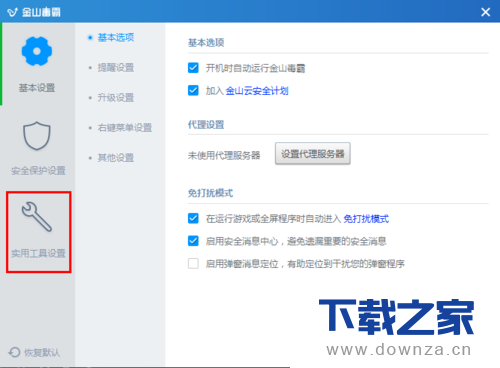This screenshot has height=368, width=500.
Task: Select the 其他设置 menu item
Action: click(116, 158)
